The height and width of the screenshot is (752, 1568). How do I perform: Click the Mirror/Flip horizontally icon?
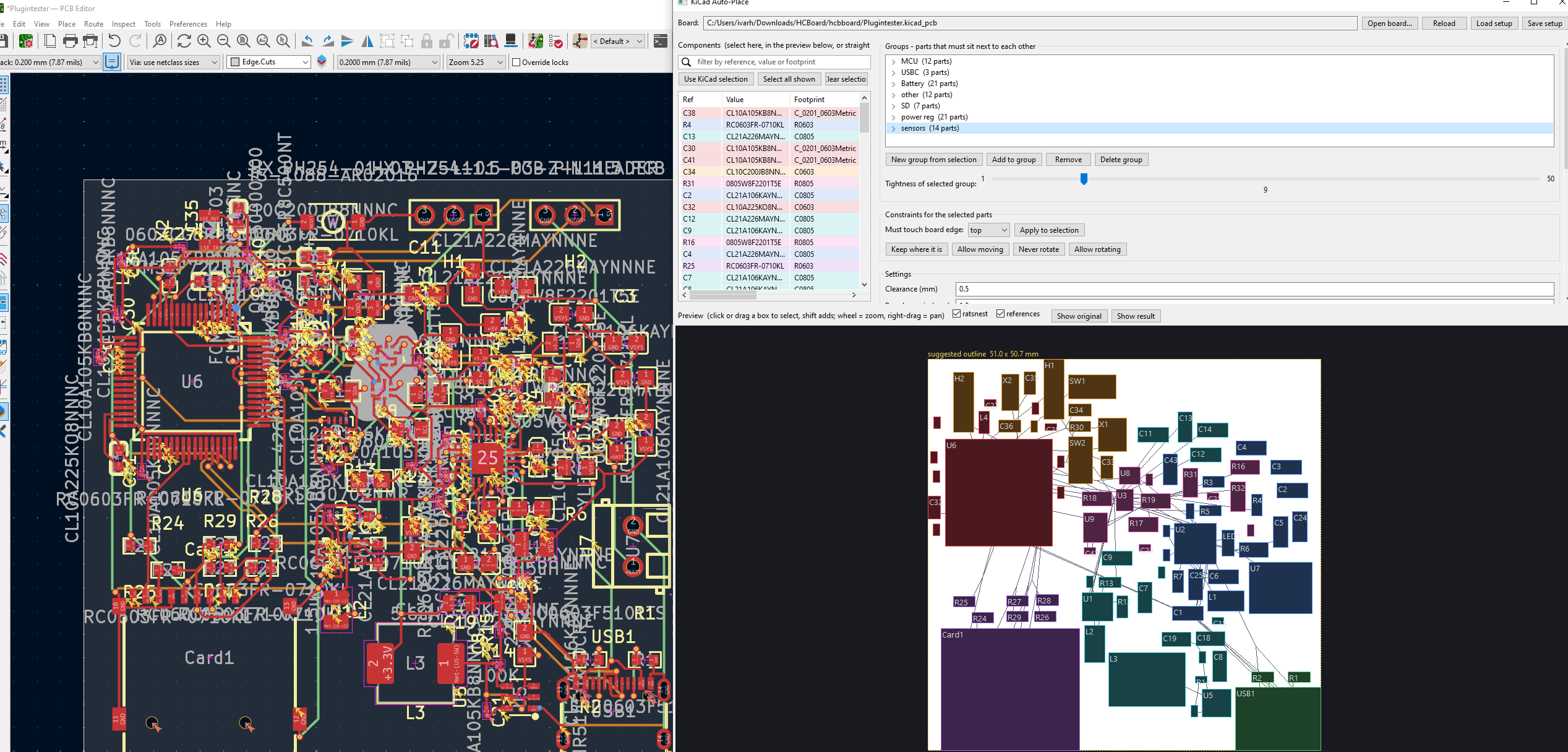point(367,41)
